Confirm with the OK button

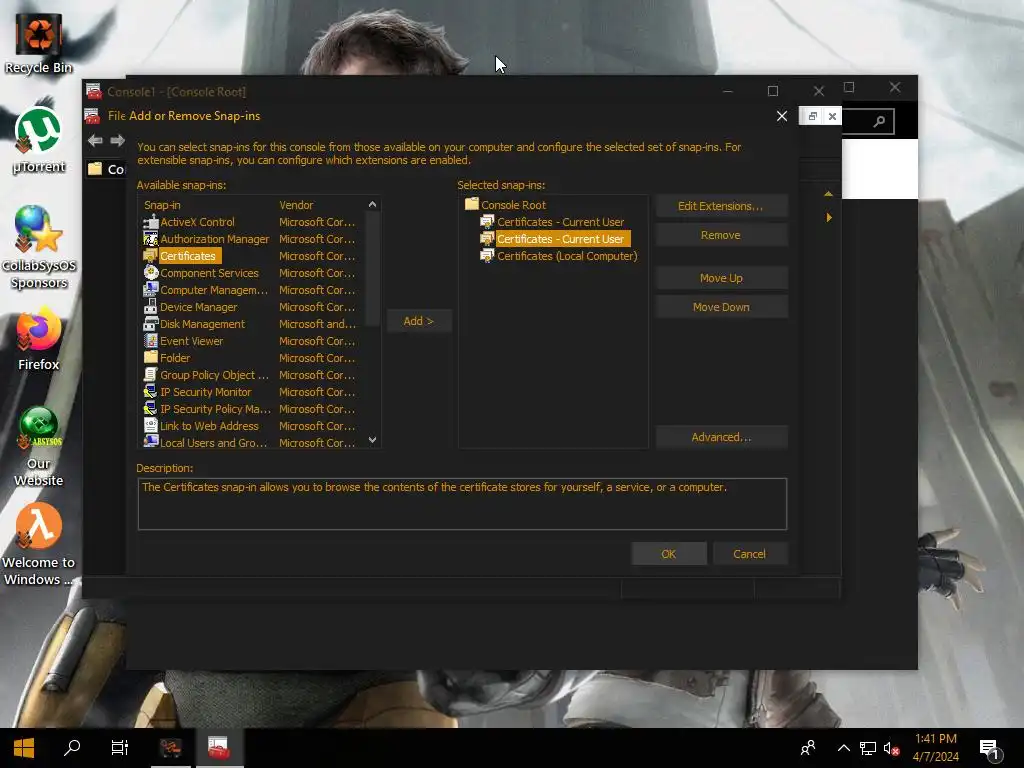[x=669, y=554]
